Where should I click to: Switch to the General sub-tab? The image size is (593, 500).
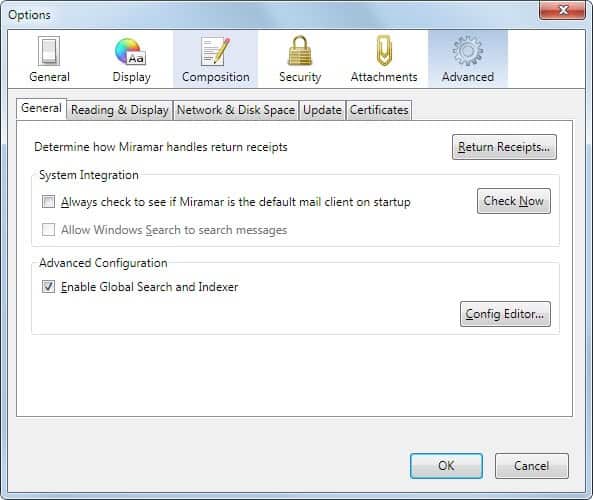coord(41,109)
